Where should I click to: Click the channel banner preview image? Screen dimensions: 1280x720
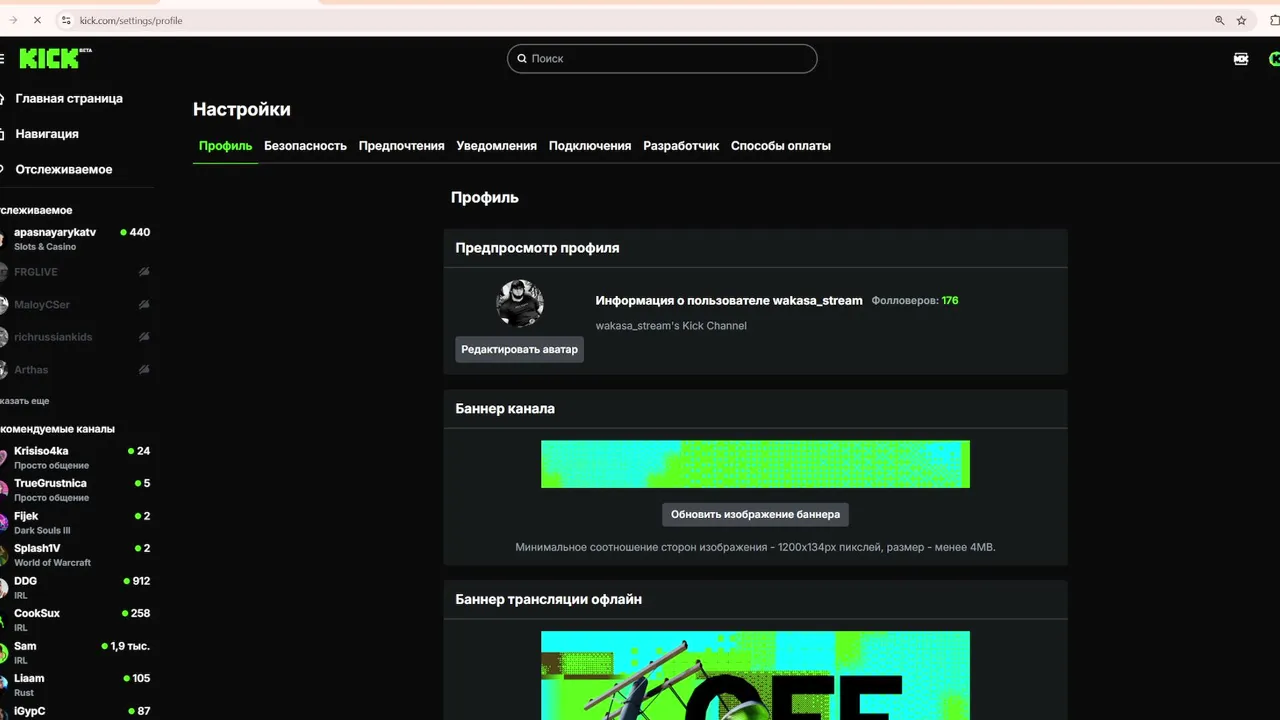755,464
